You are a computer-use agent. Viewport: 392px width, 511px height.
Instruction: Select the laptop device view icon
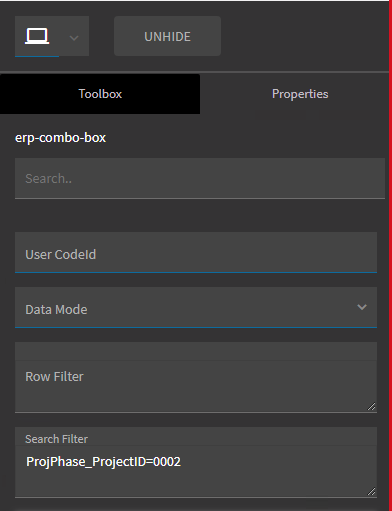pyautogui.click(x=37, y=36)
